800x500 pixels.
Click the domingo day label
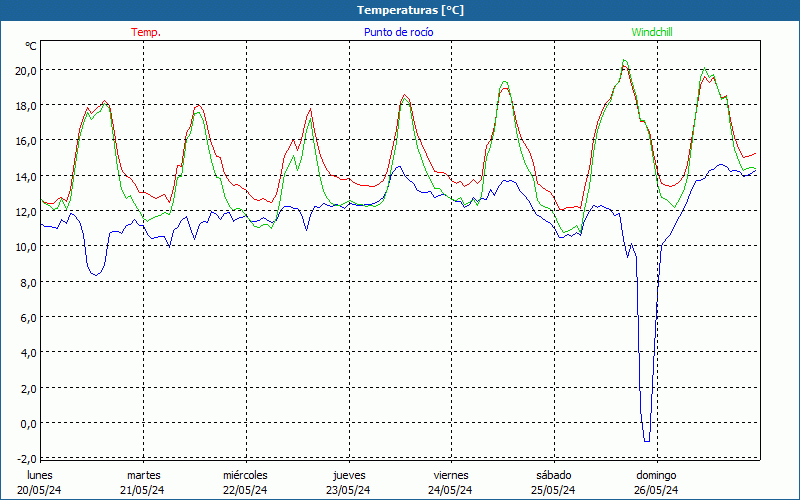coord(656,475)
